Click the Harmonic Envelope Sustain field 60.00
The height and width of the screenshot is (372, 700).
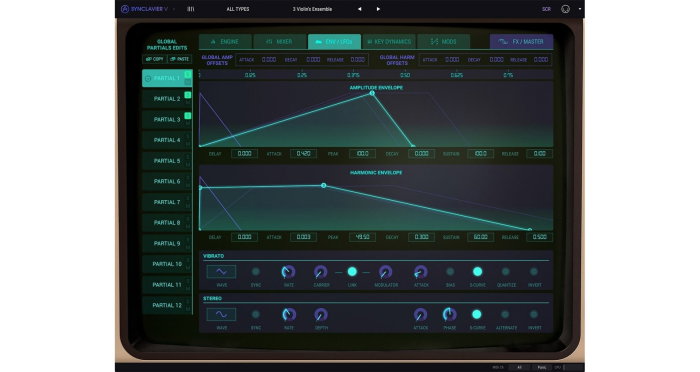(x=480, y=237)
